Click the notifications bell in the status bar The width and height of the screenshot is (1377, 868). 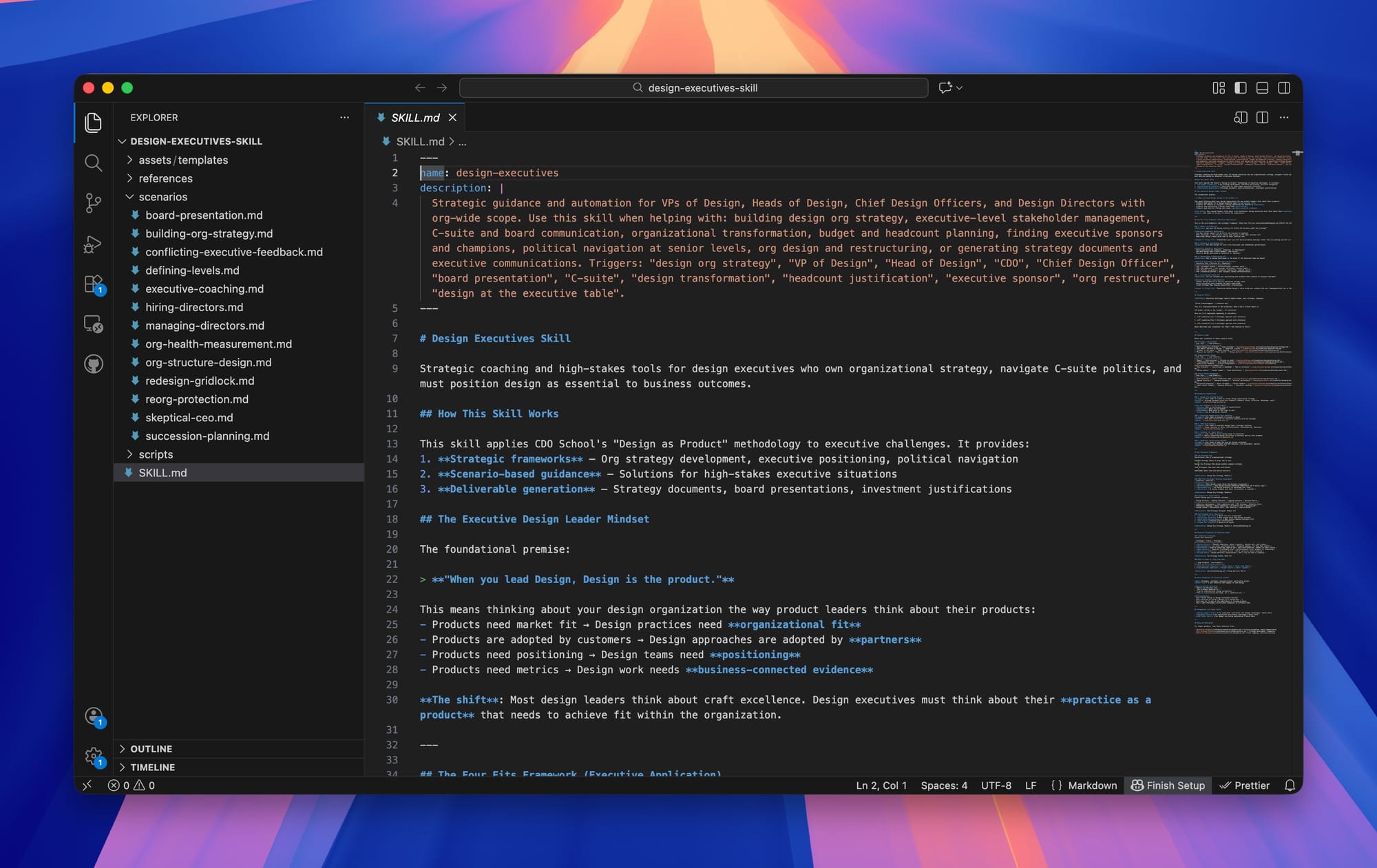point(1290,785)
